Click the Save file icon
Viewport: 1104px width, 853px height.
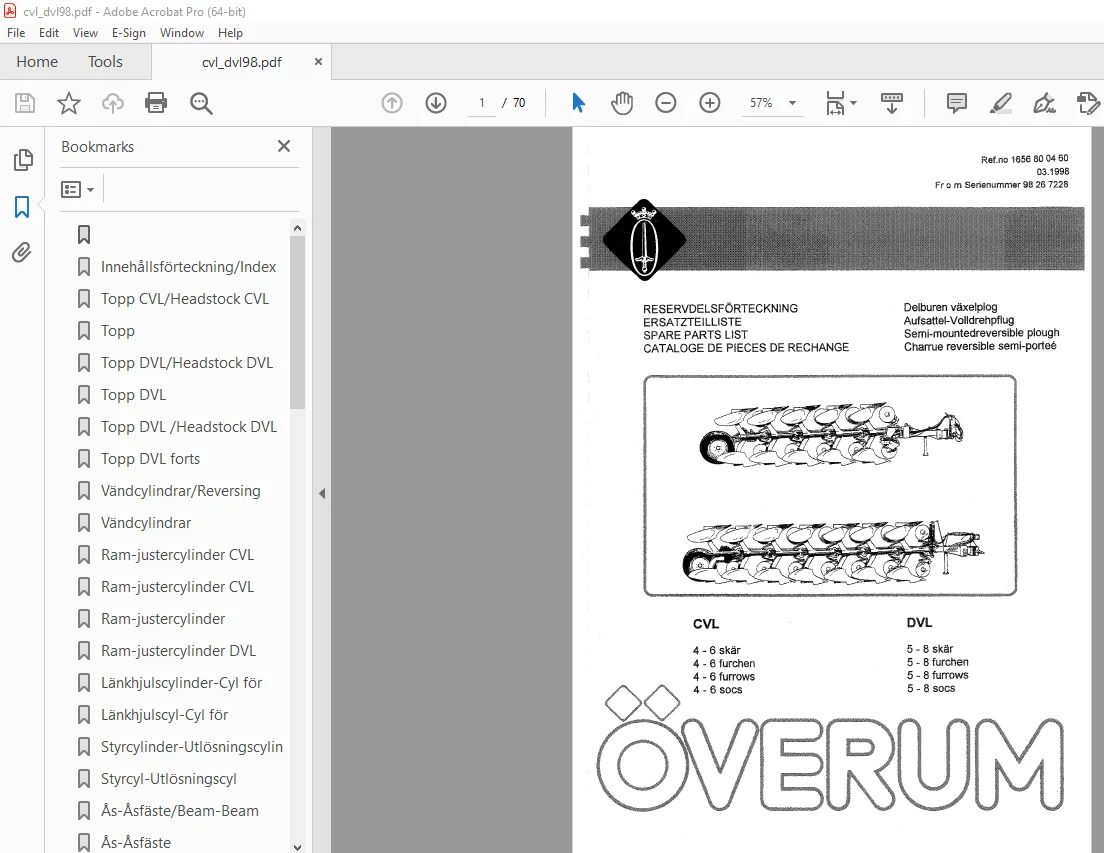pos(25,103)
